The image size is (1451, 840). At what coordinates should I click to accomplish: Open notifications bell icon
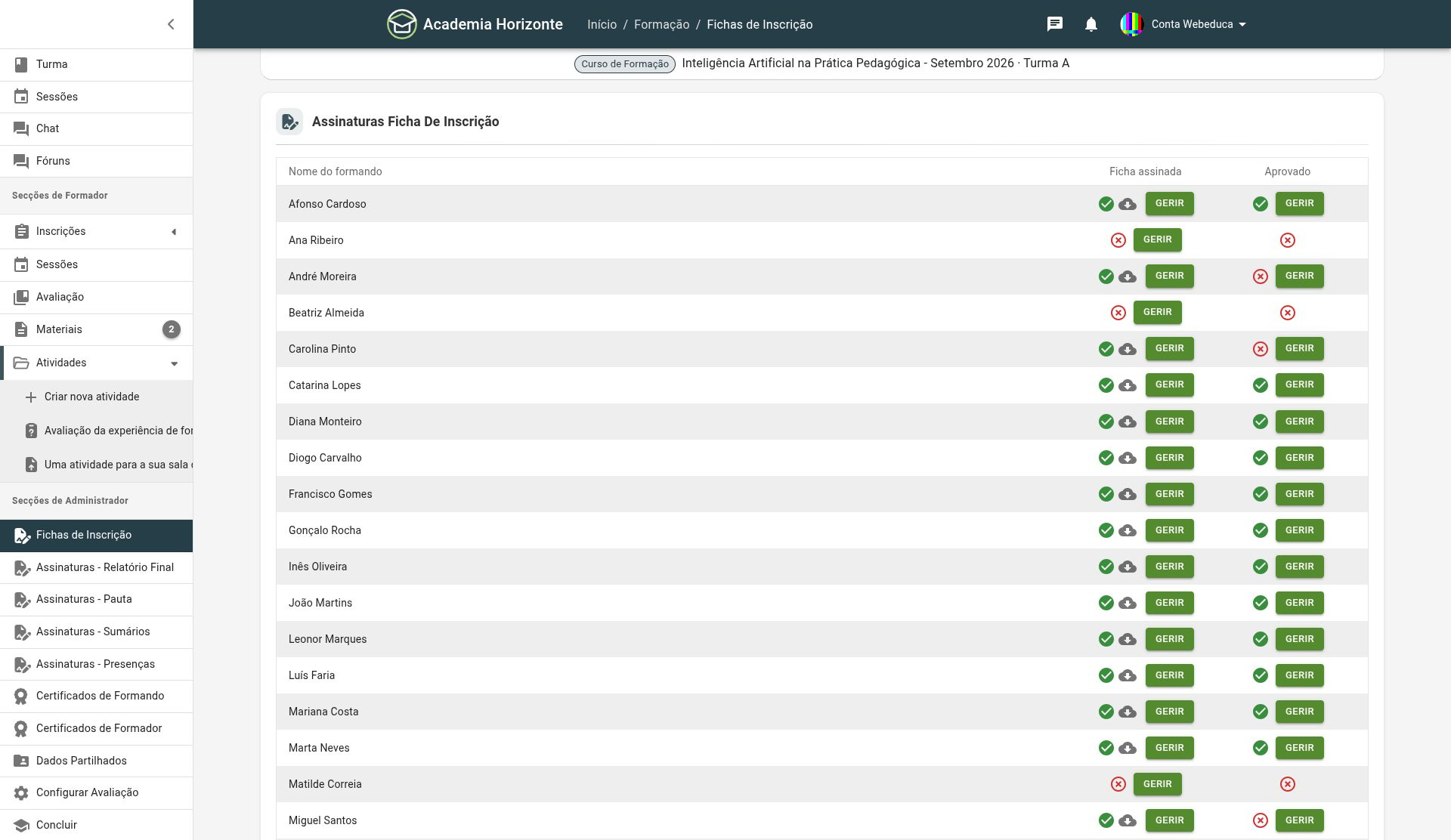pos(1091,24)
